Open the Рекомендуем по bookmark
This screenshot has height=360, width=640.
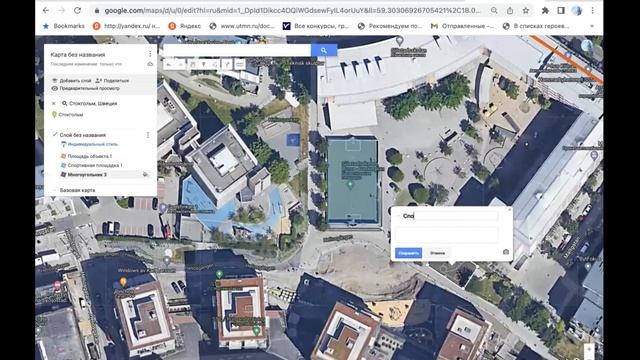[x=390, y=26]
